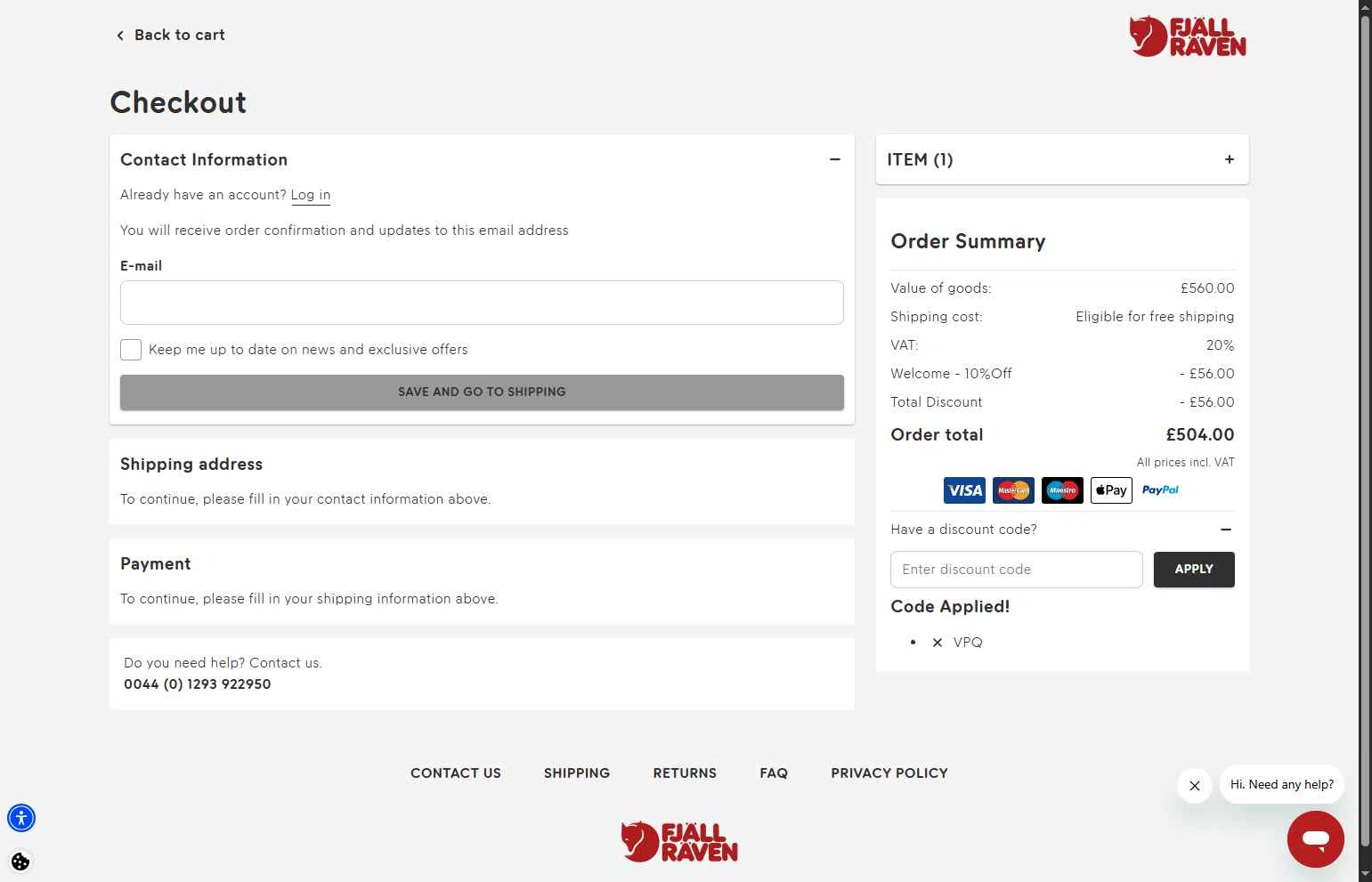Click the Maestro payment icon
The width and height of the screenshot is (1372, 882).
click(x=1062, y=490)
